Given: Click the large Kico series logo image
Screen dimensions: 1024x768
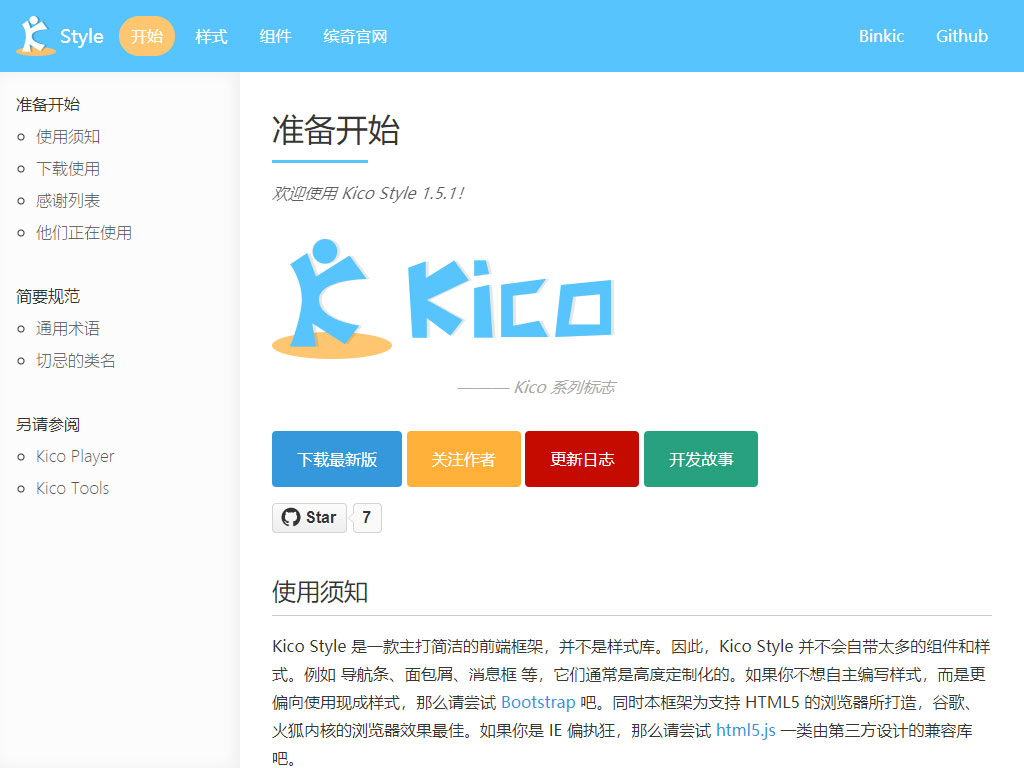Looking at the screenshot, I should tap(442, 299).
